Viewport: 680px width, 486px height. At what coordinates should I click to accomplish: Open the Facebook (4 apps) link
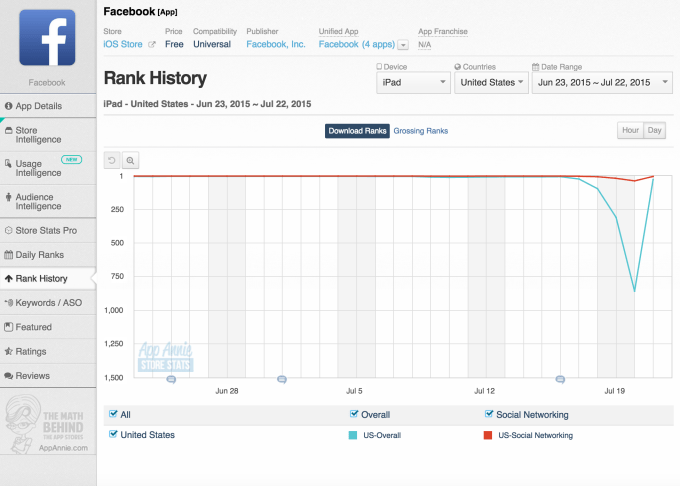(356, 44)
